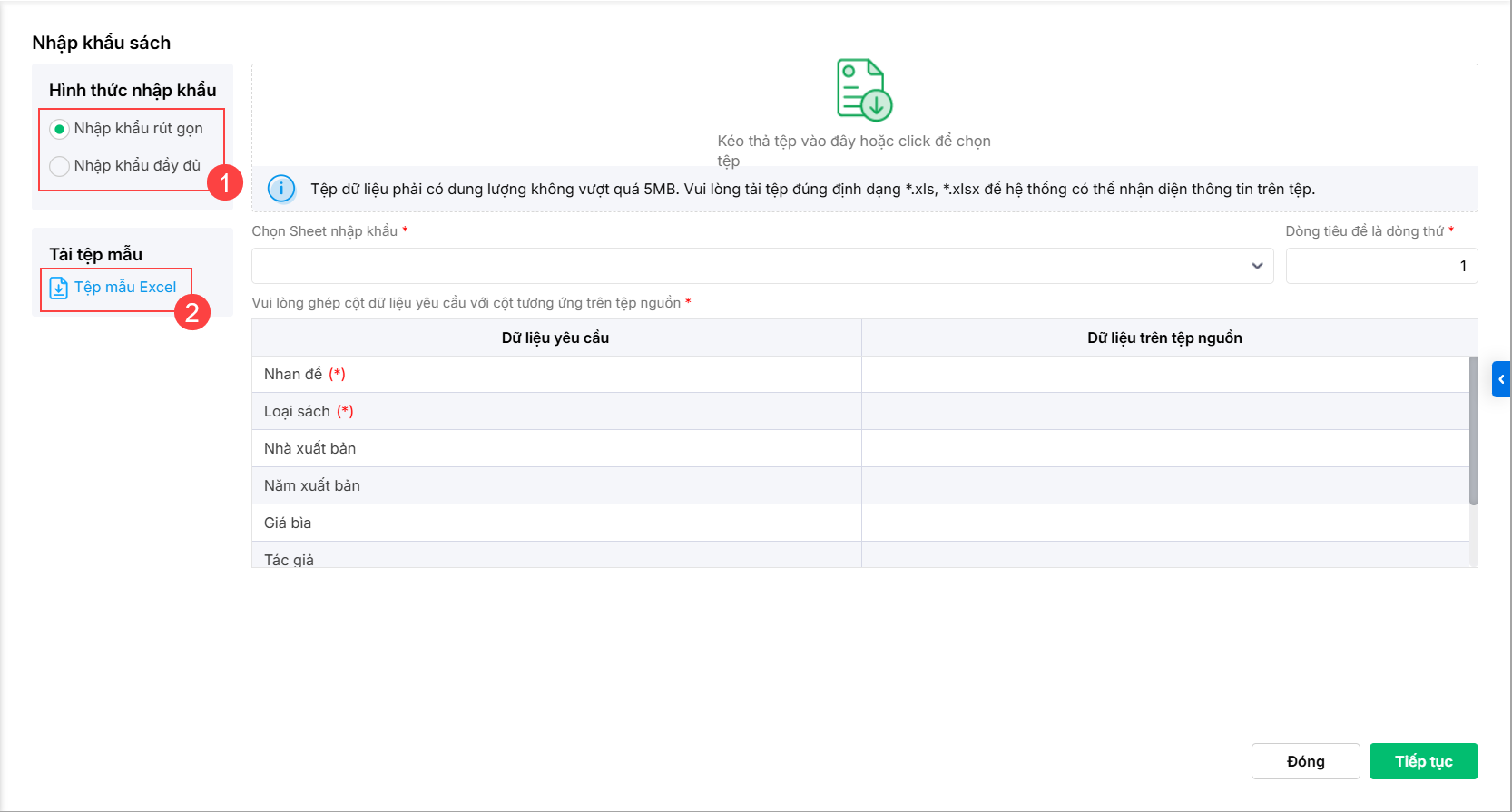Click the Excel template download icon

(58, 288)
